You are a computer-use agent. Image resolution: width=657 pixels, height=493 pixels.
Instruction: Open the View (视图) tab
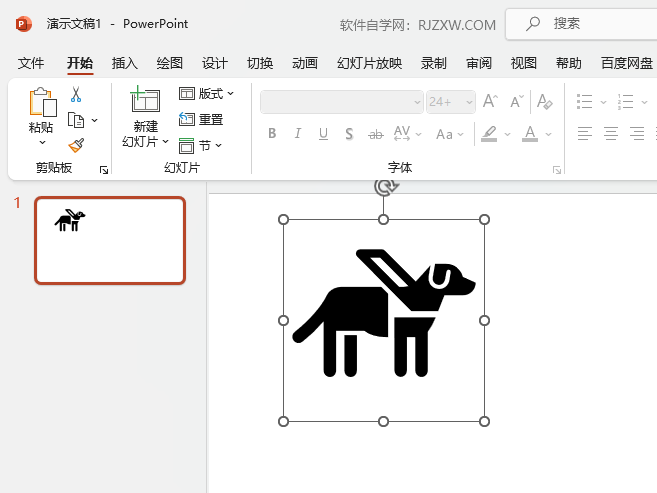pyautogui.click(x=524, y=63)
